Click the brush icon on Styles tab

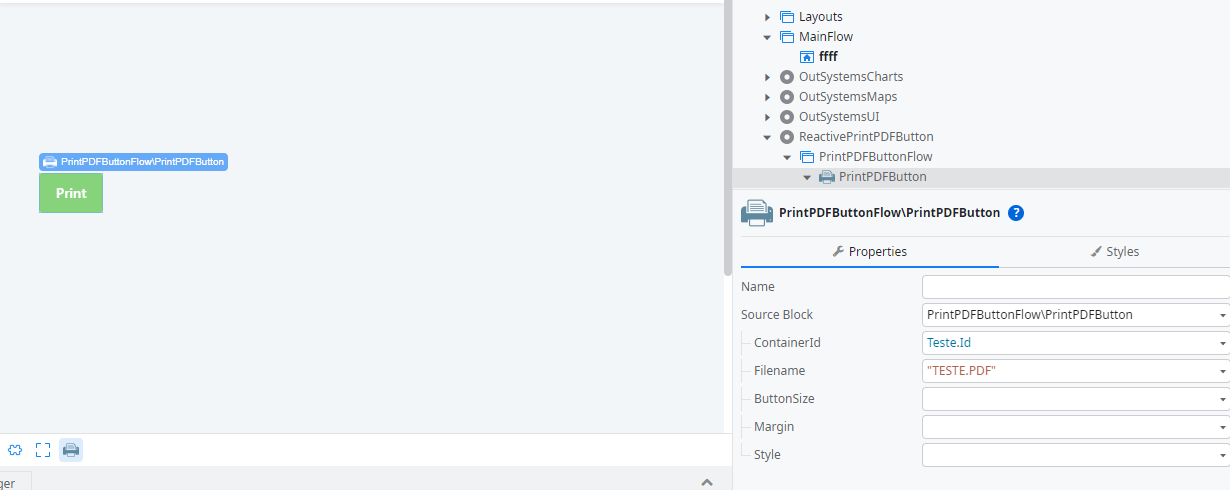click(1096, 252)
